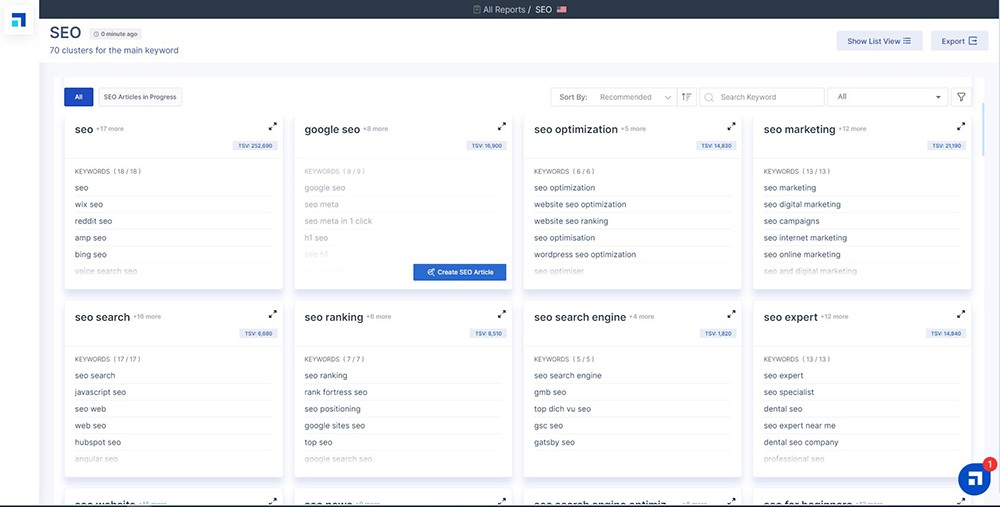The image size is (1000, 507).
Task: Open the filter funnel icon
Action: (961, 97)
